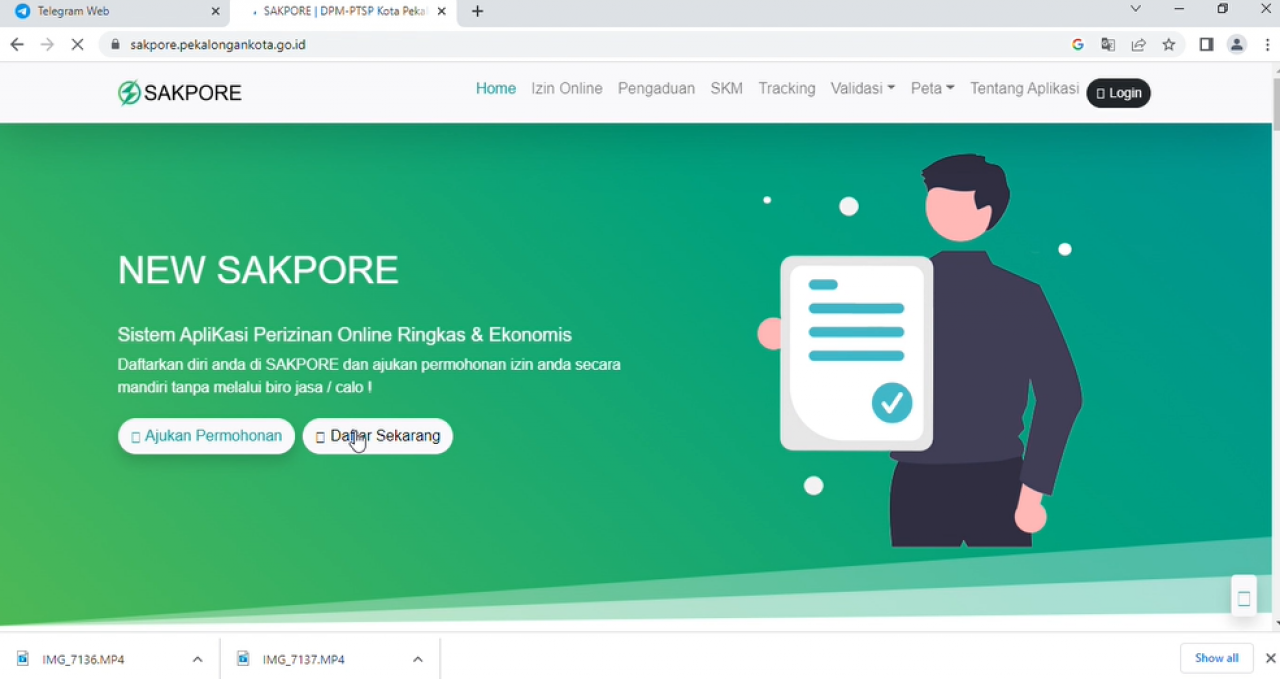Open the IMG_7137.MP4 download
Image resolution: width=1280 pixels, height=679 pixels.
[x=303, y=659]
